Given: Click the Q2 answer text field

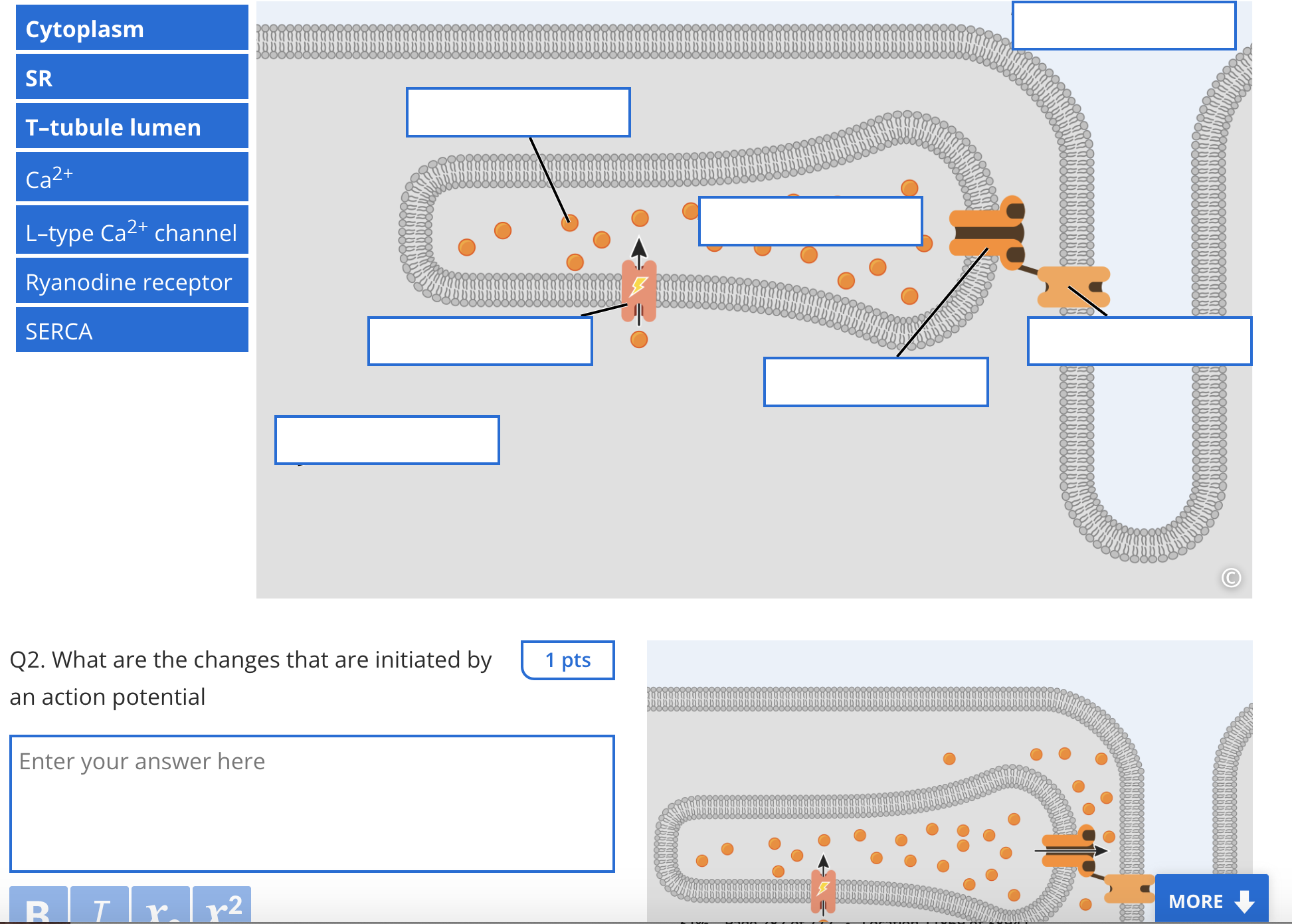Looking at the screenshot, I should [312, 803].
